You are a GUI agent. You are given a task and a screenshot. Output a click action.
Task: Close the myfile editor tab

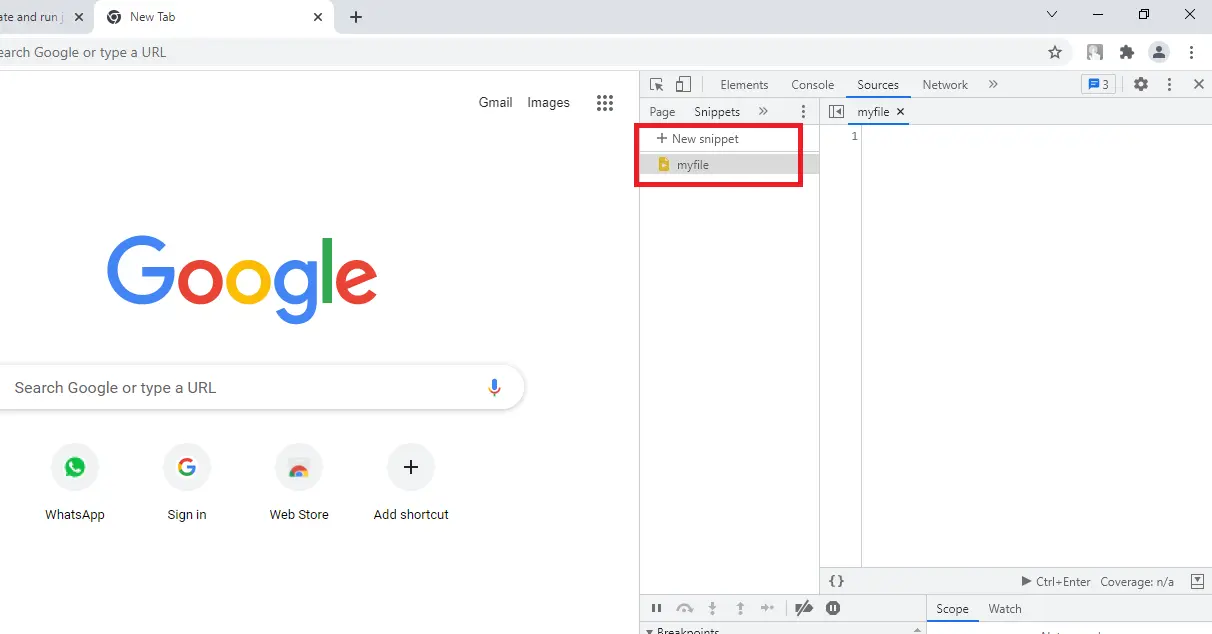point(900,112)
